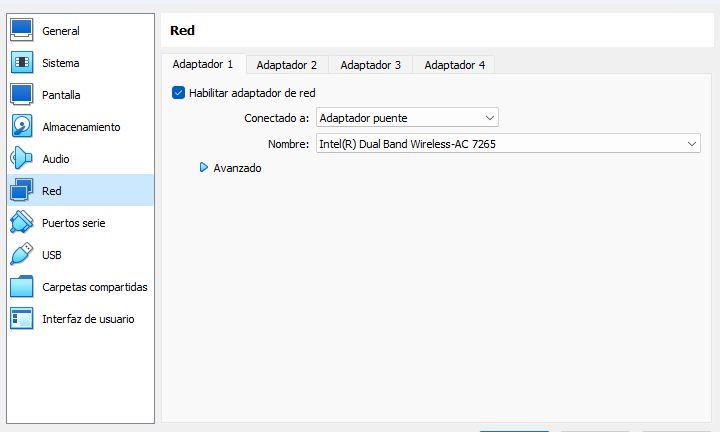Image resolution: width=720 pixels, height=432 pixels.
Task: Select the Sistema chip icon
Action: click(22, 62)
